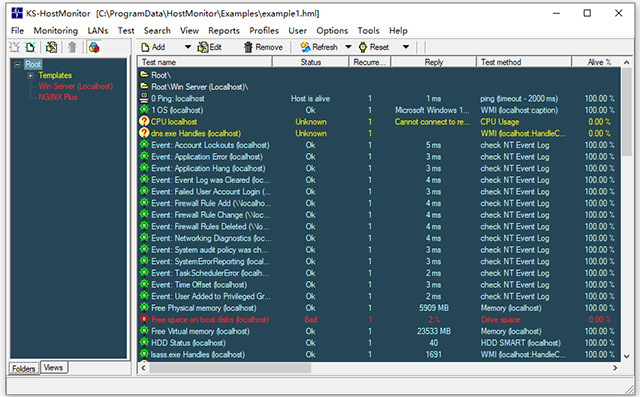Sort by Status column header
Viewport: 640px width, 397px height.
click(311, 62)
